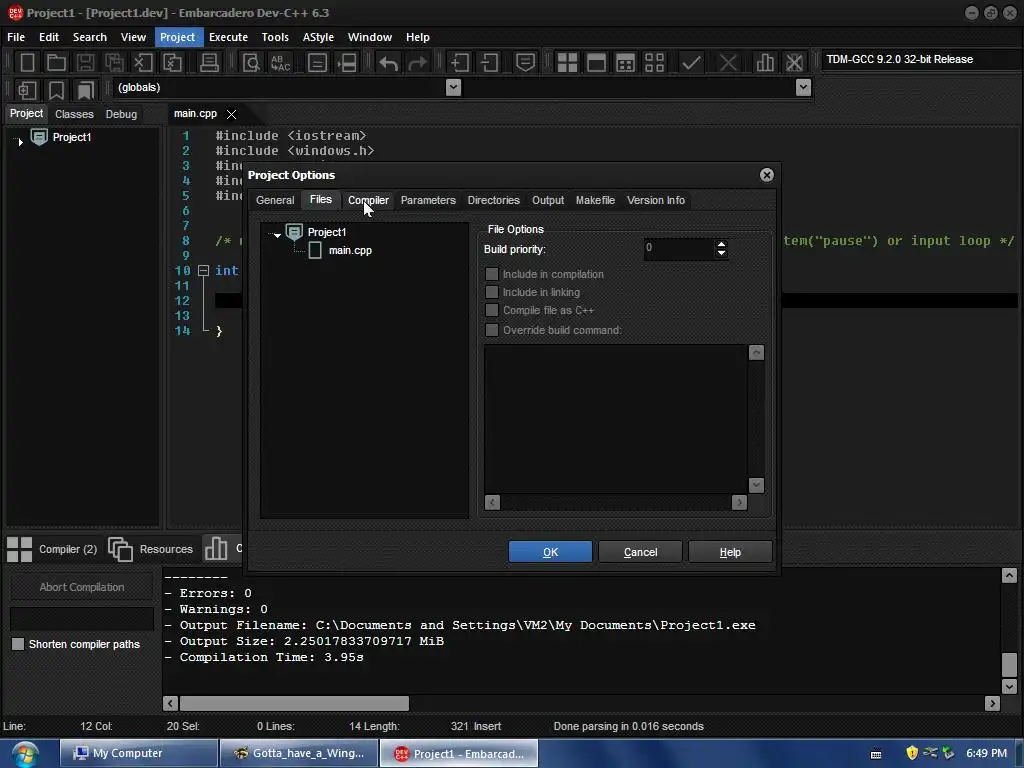The image size is (1024, 768).
Task: Enable Compile file as C++ checkbox
Action: 492,310
